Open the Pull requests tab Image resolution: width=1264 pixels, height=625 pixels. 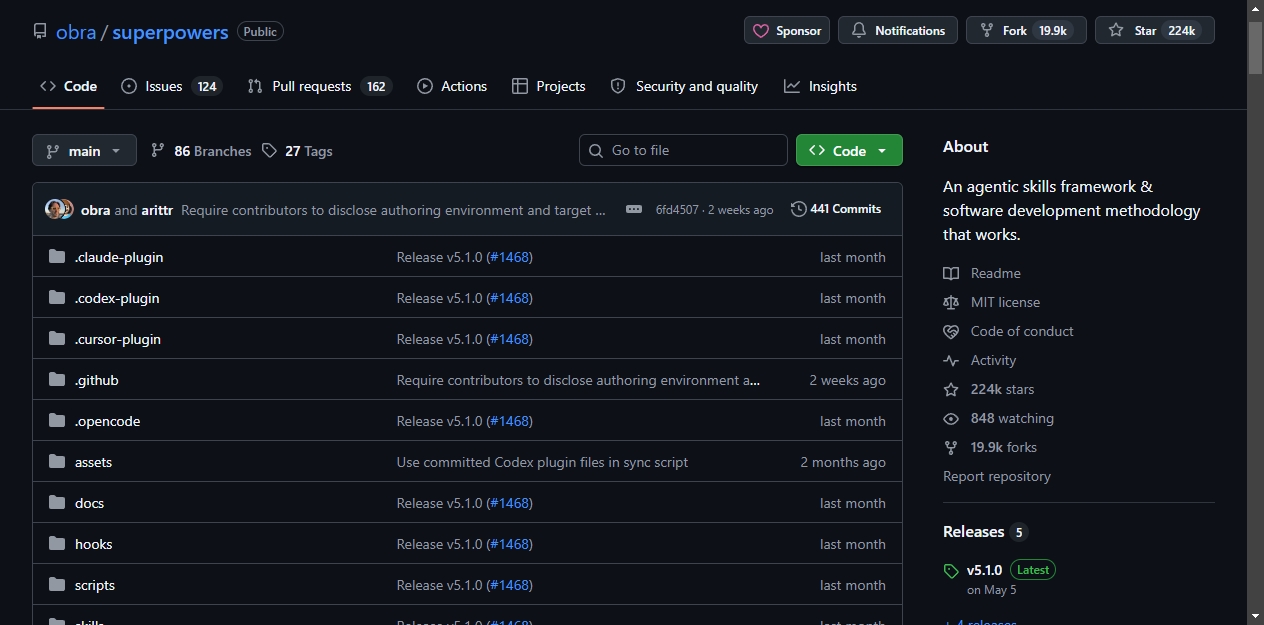click(319, 86)
